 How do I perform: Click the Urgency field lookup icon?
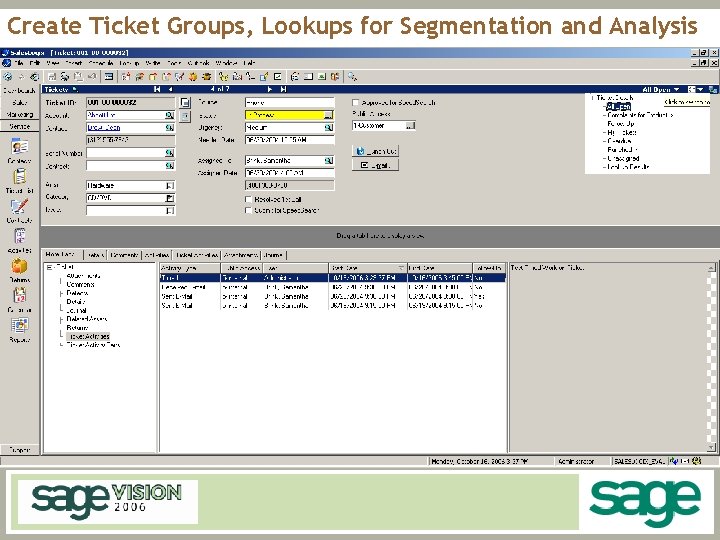click(x=328, y=128)
